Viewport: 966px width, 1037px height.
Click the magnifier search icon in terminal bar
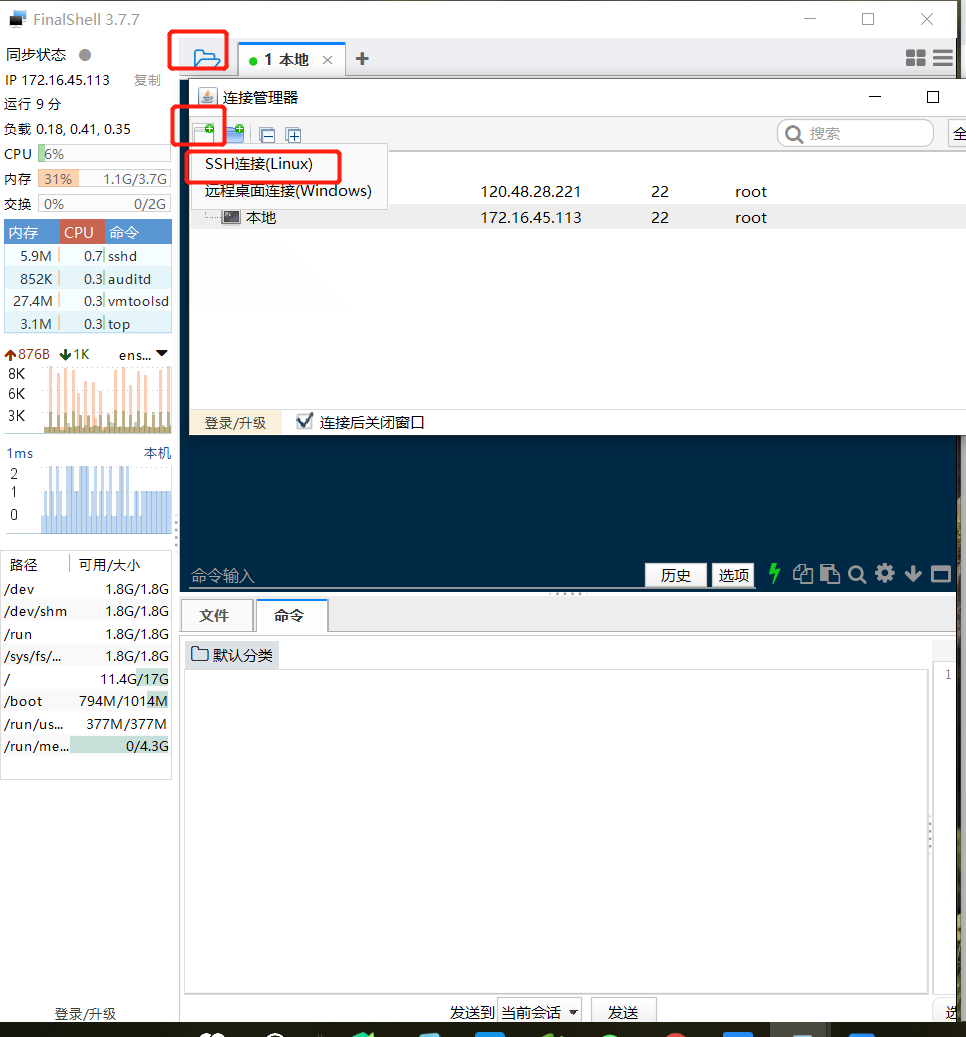(857, 574)
